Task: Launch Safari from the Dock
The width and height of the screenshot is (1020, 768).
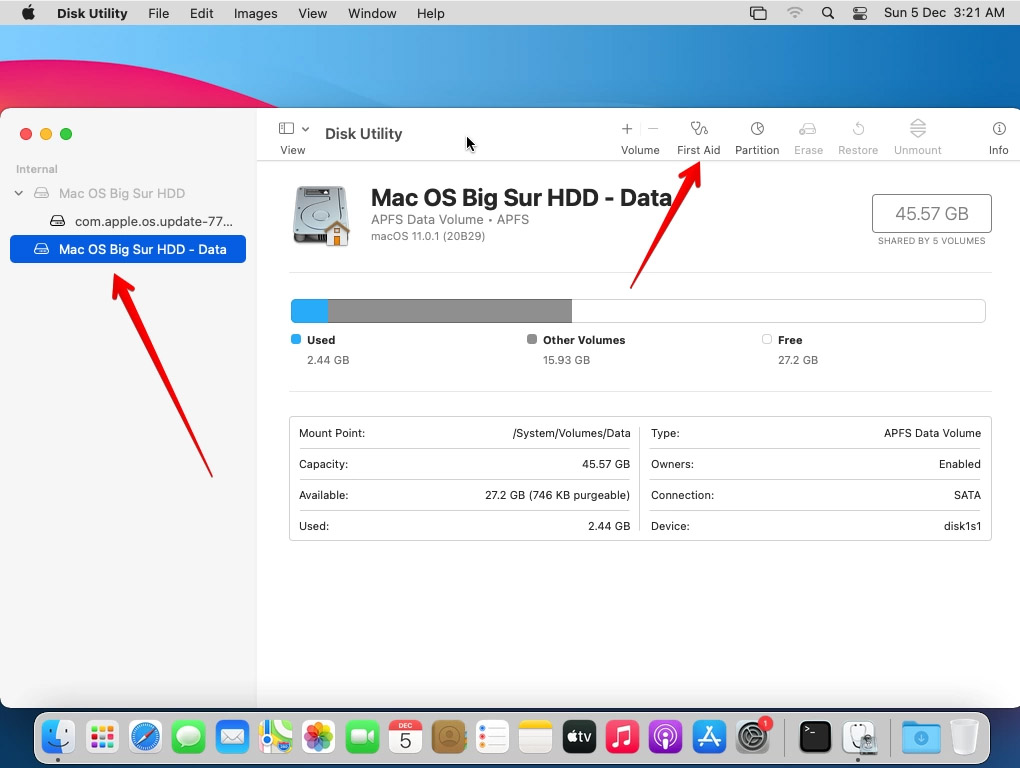Action: tap(145, 737)
